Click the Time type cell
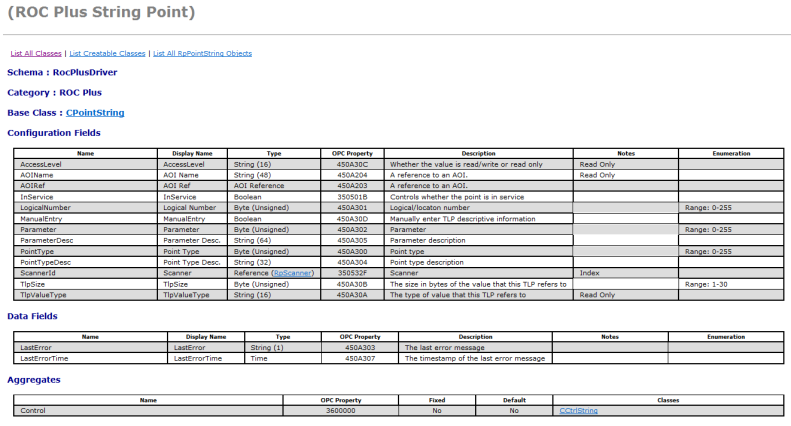 coord(282,359)
